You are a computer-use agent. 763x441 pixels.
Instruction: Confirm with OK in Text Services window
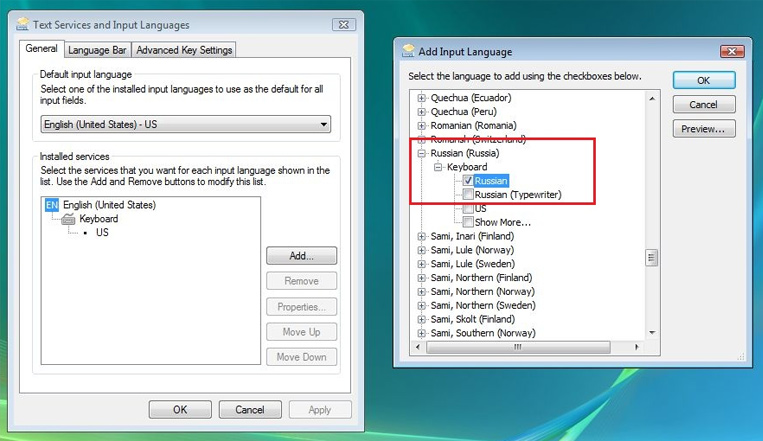(x=180, y=410)
